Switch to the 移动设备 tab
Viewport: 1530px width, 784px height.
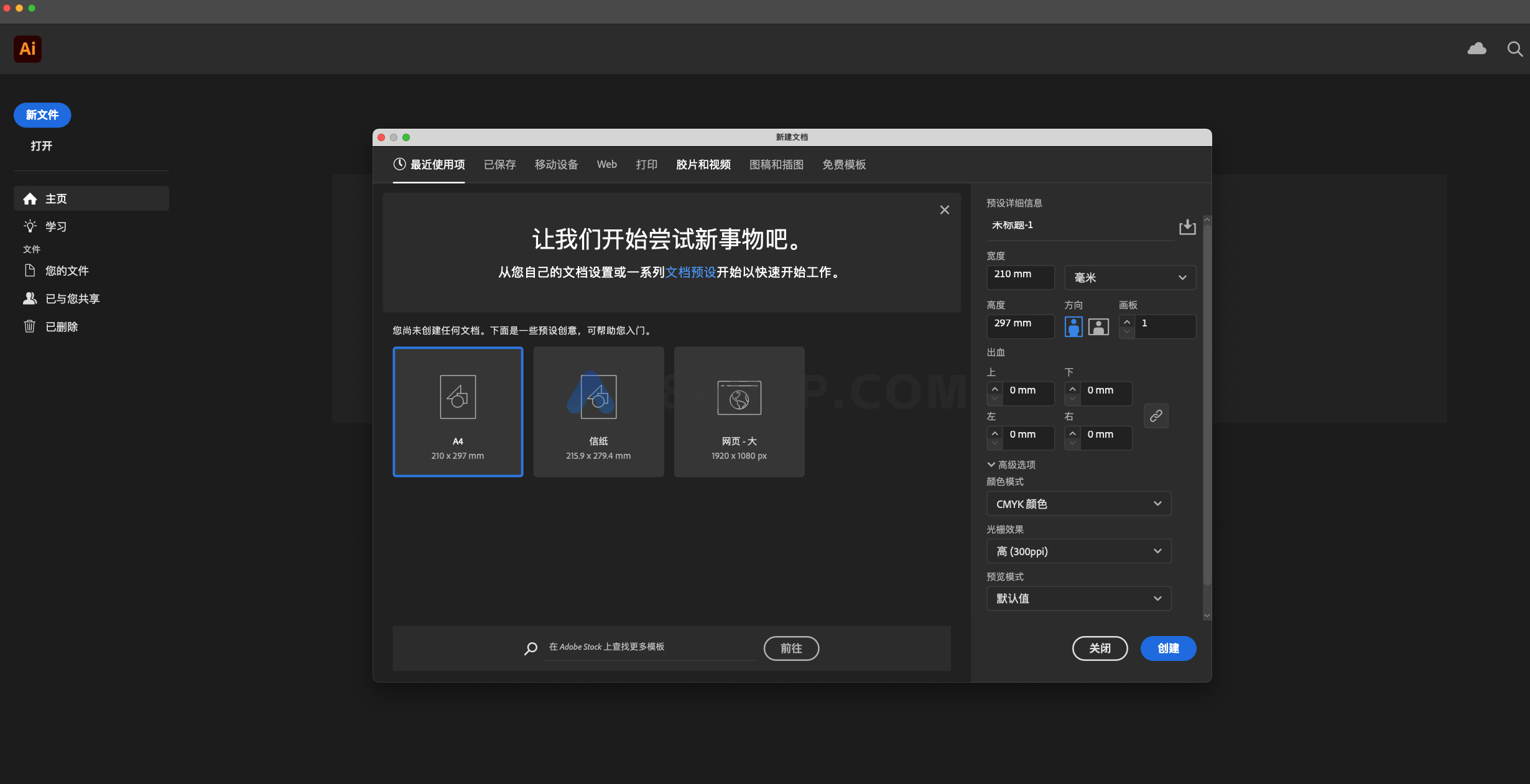(x=557, y=165)
